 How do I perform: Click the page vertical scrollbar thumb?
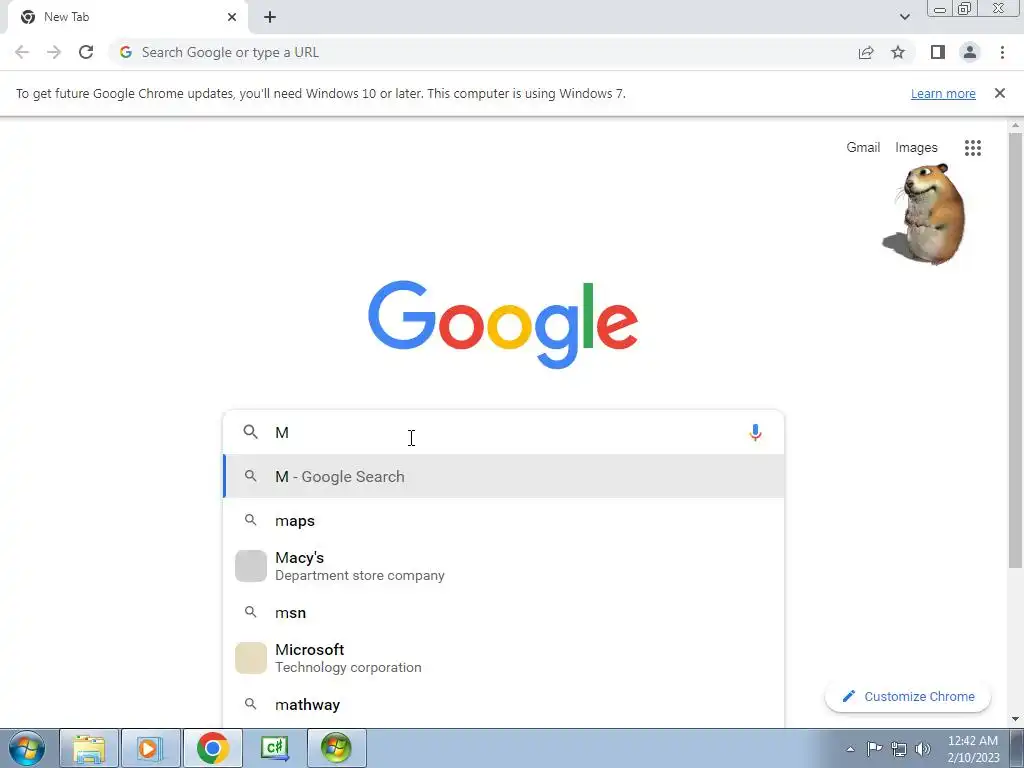(1015, 349)
